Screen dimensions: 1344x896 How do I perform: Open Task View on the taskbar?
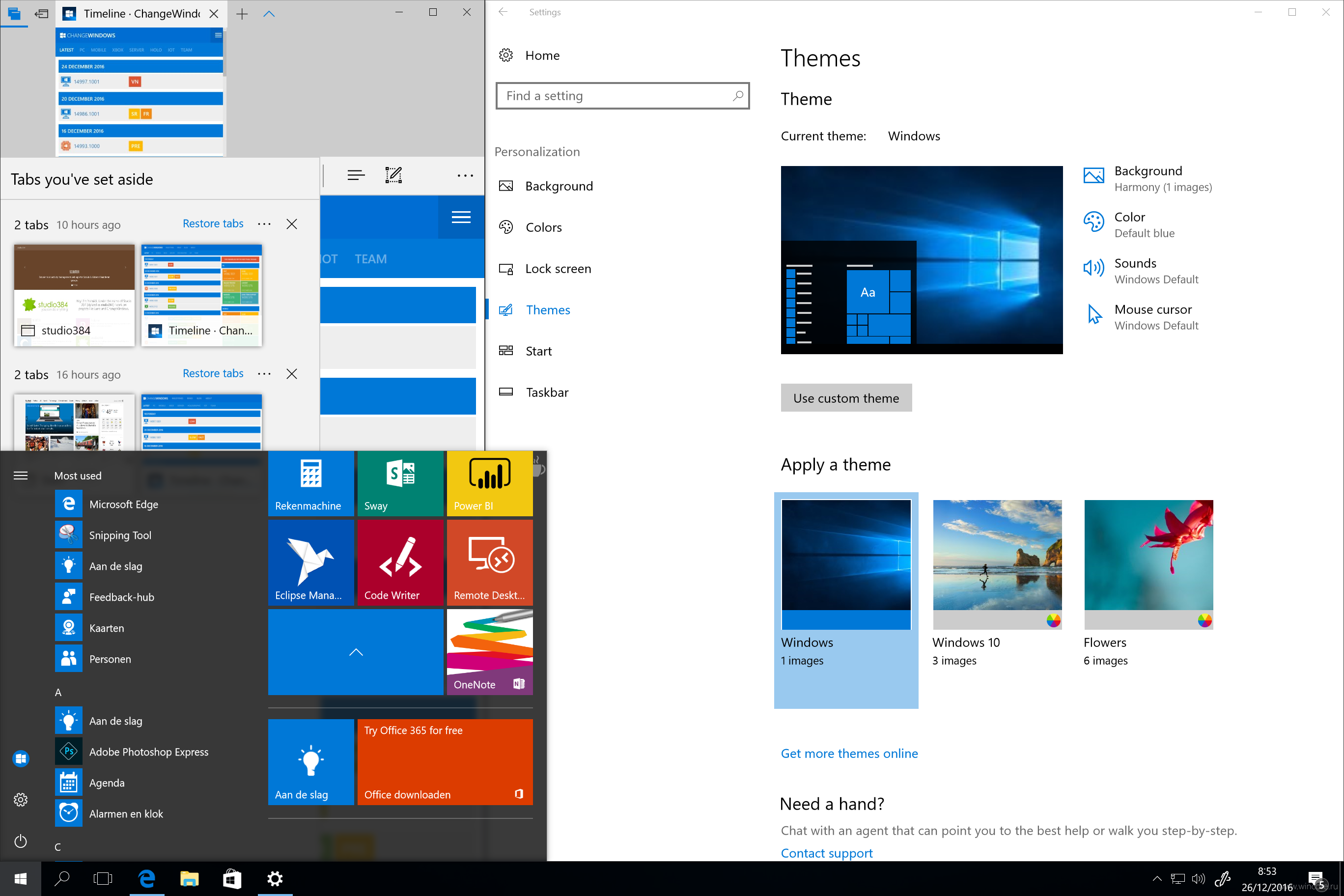click(x=103, y=878)
